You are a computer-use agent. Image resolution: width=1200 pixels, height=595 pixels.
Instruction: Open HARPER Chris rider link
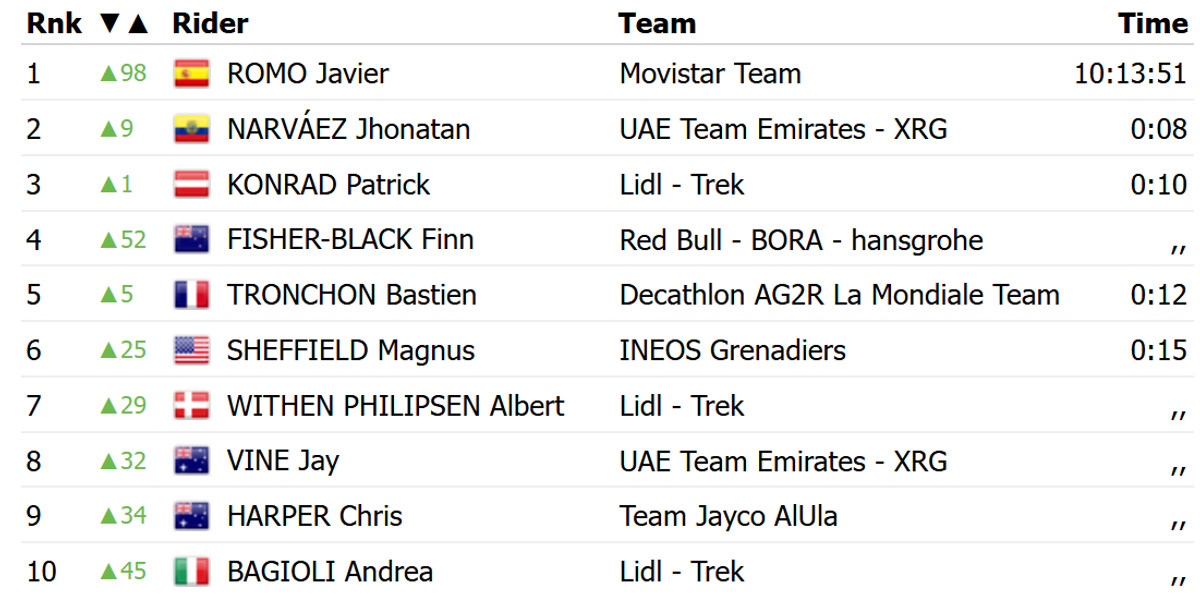point(314,516)
